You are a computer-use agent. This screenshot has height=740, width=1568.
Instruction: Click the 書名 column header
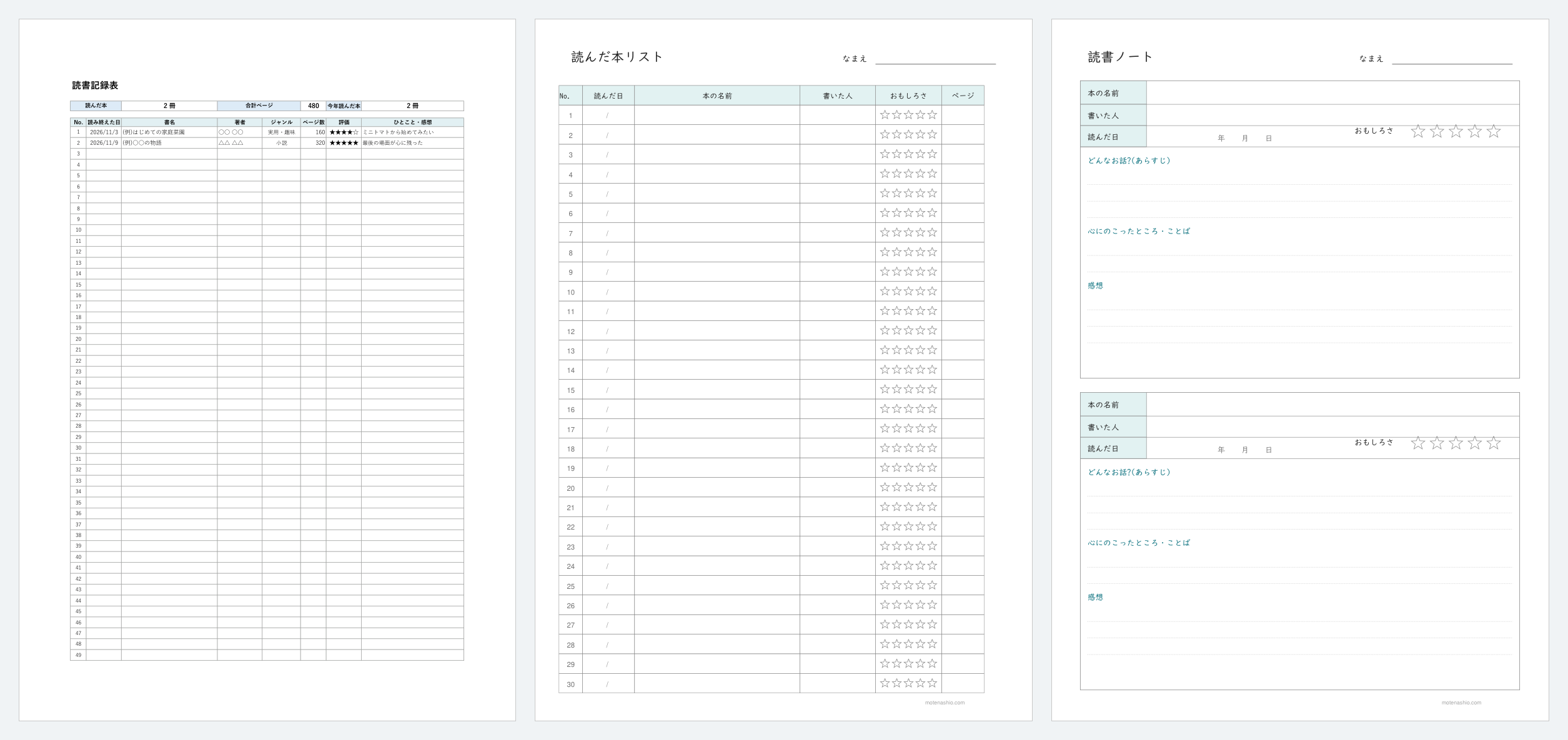(169, 122)
